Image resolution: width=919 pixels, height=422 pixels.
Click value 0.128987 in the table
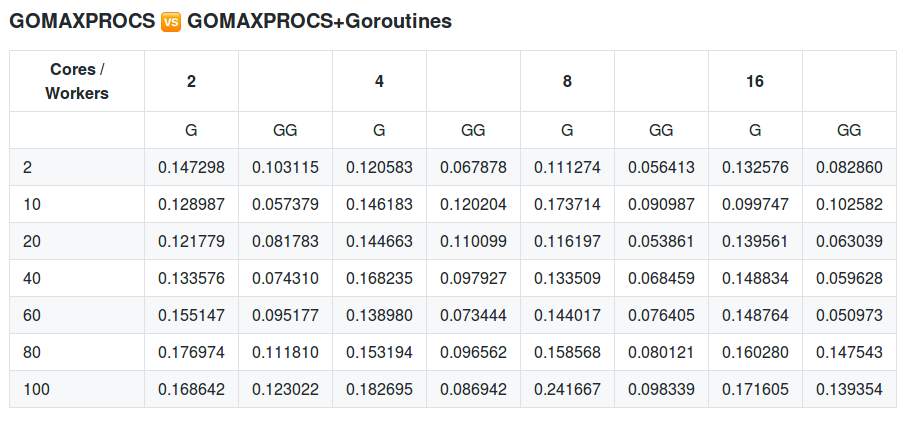pyautogui.click(x=192, y=205)
